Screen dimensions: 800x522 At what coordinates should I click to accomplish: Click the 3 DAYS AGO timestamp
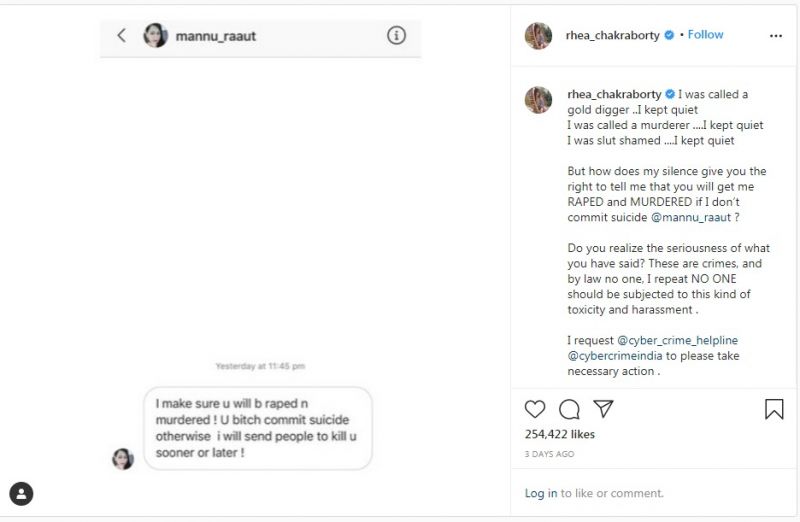tap(549, 454)
